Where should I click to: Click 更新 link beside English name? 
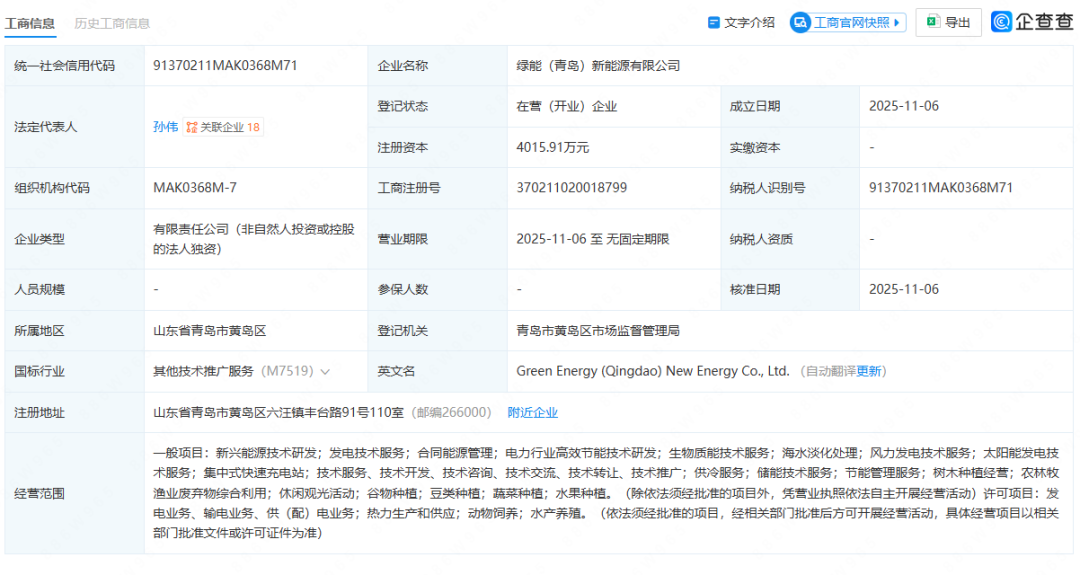[x=869, y=371]
